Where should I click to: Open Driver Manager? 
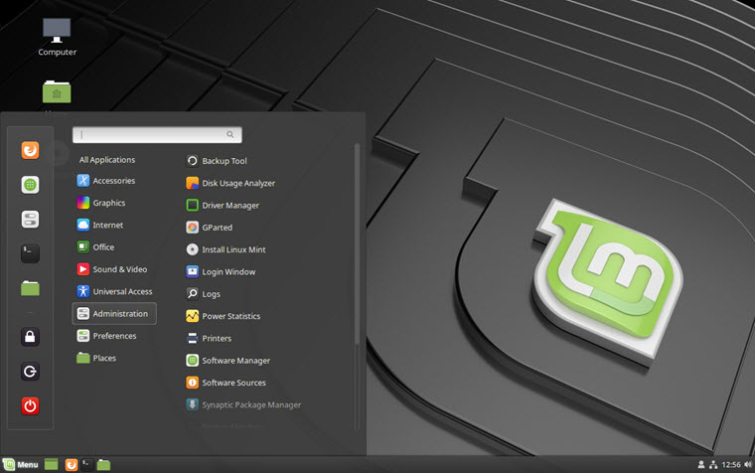click(222, 205)
